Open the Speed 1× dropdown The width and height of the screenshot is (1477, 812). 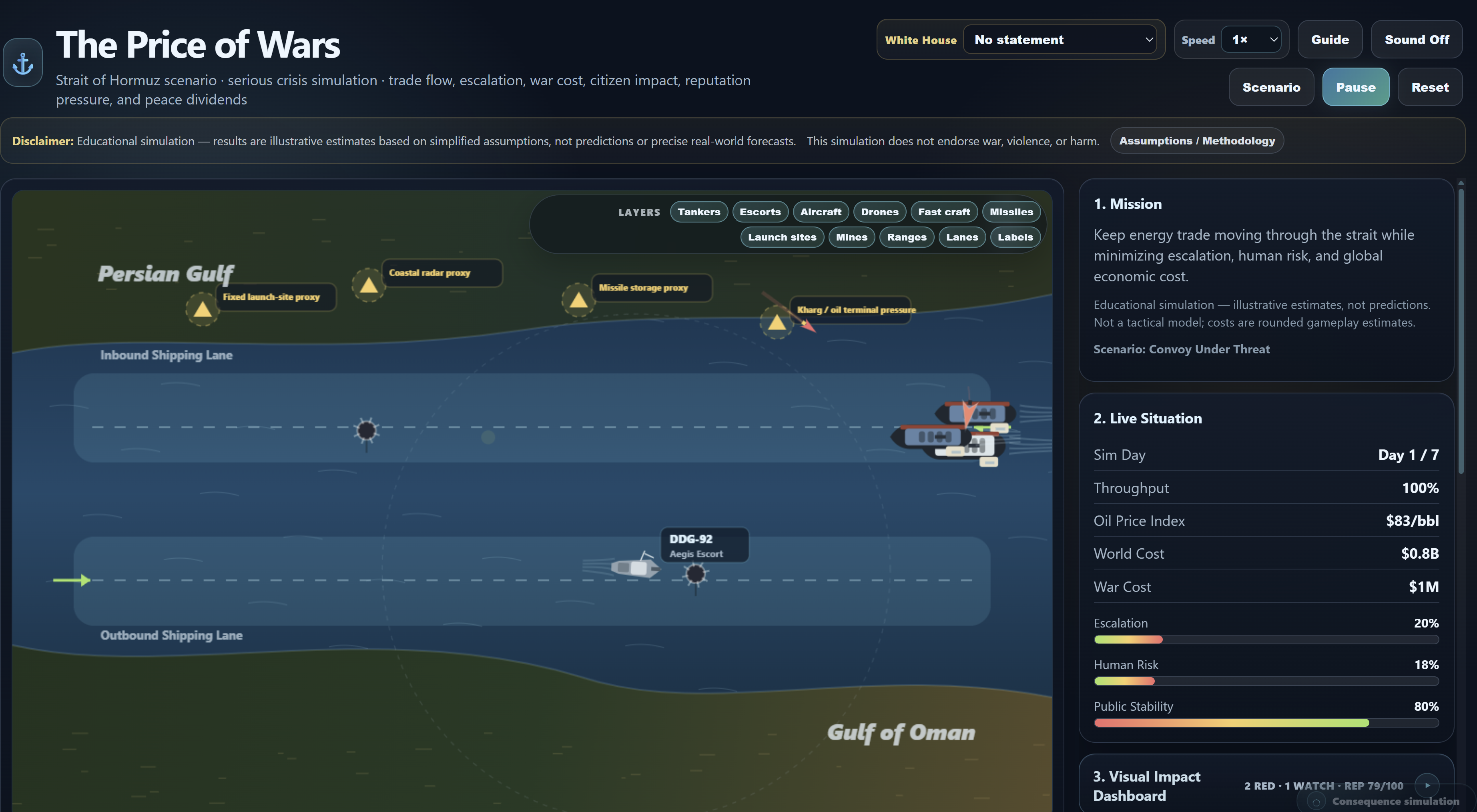point(1251,40)
